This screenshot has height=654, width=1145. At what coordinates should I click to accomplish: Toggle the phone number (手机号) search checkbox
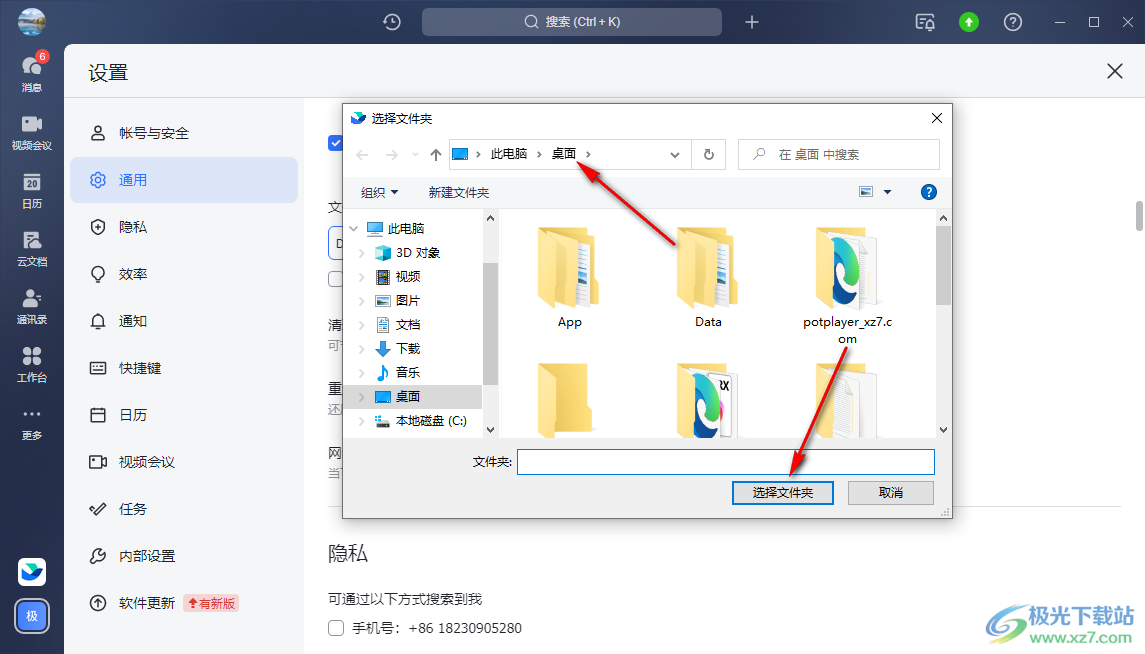pyautogui.click(x=336, y=628)
